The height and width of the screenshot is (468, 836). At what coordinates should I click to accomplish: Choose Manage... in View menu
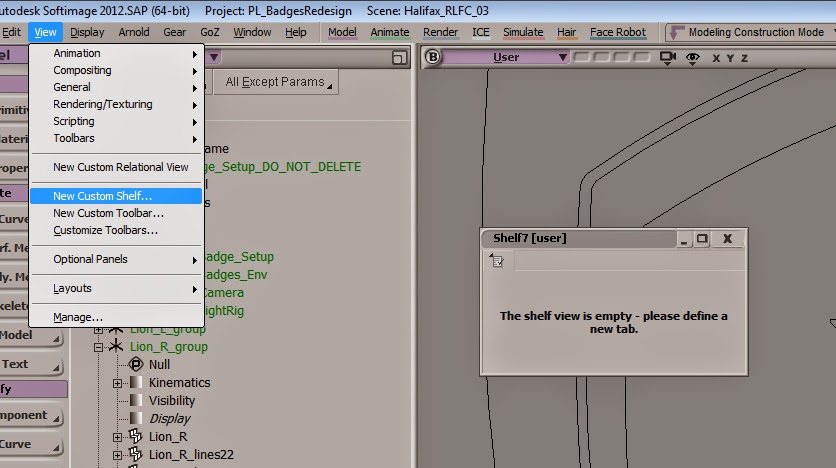click(116, 317)
